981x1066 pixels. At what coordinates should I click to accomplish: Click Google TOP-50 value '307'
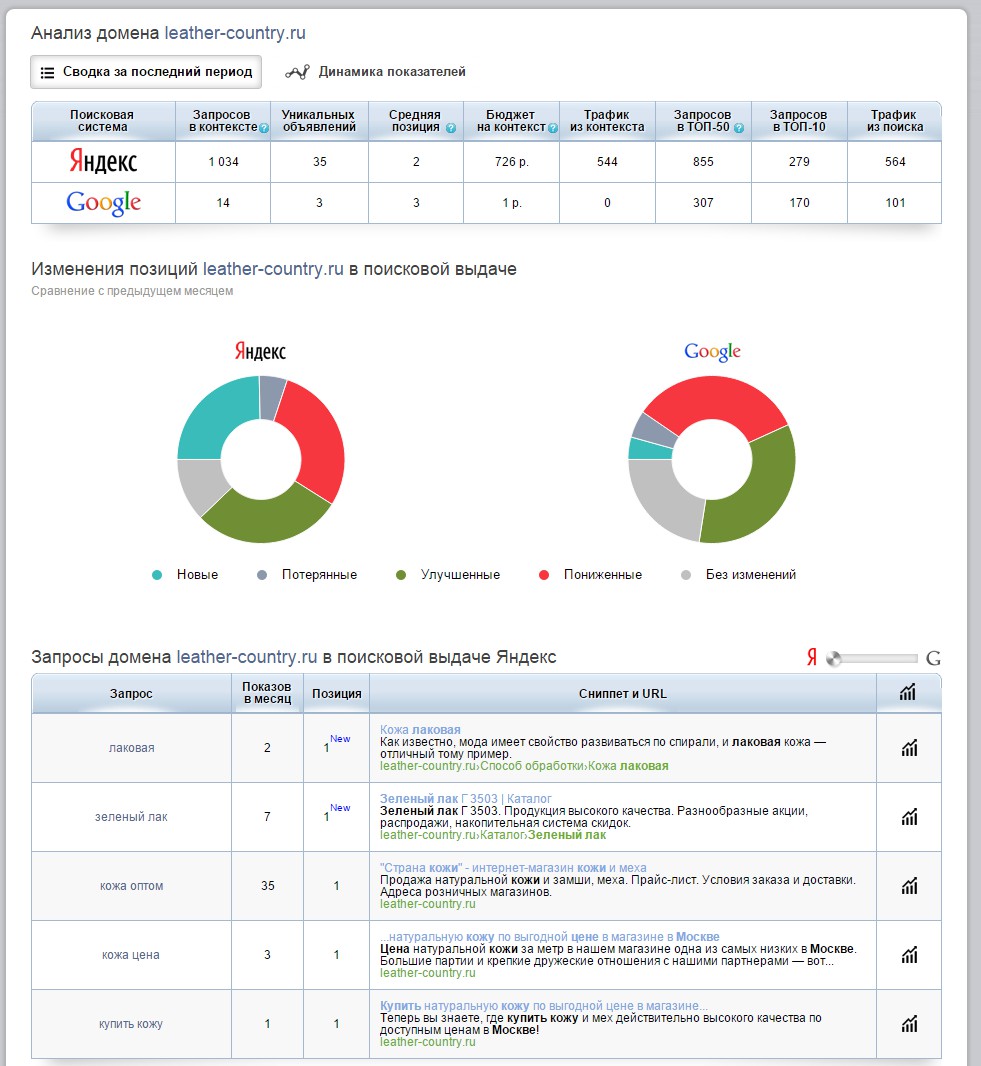pyautogui.click(x=703, y=203)
